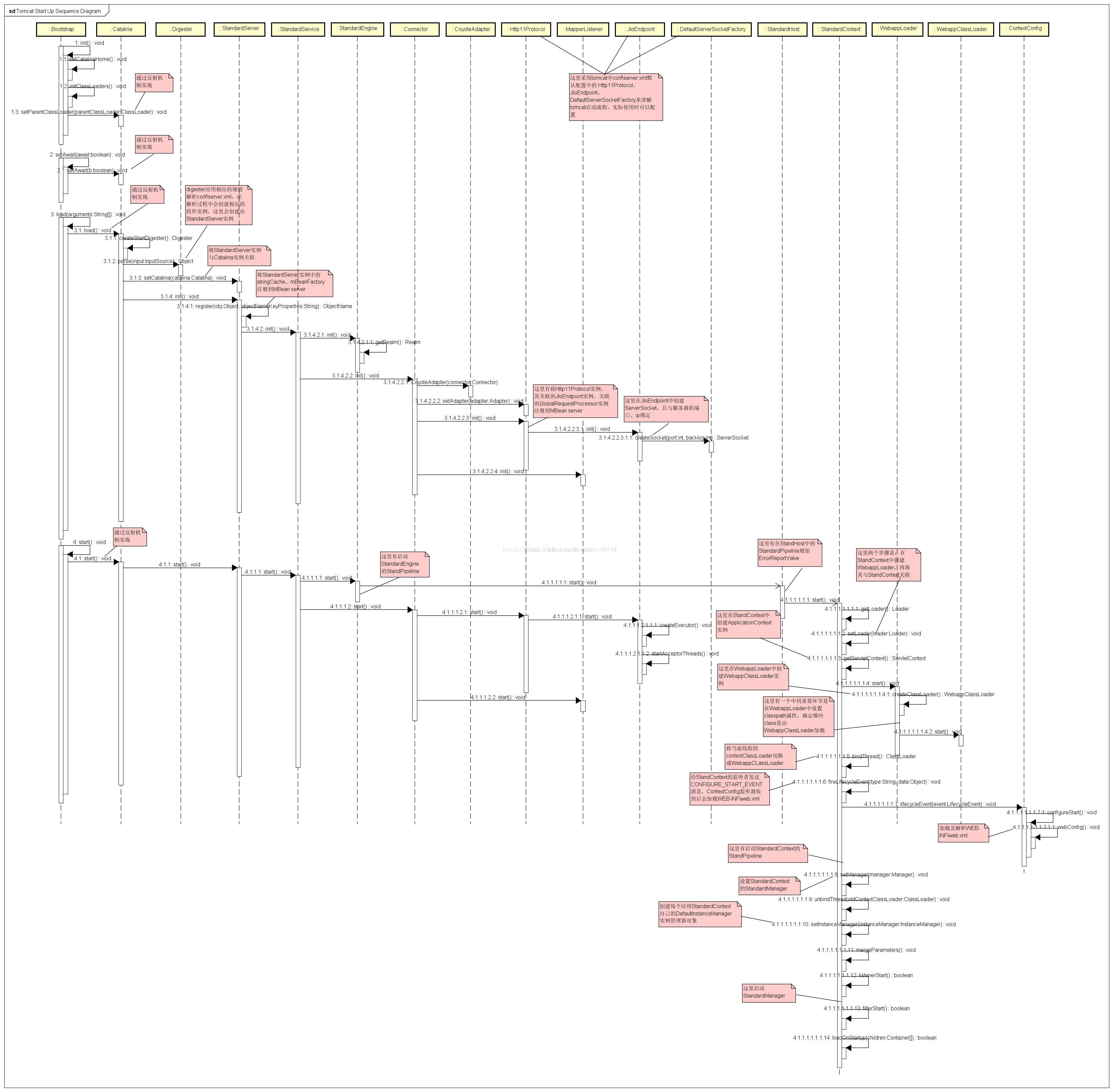Select the stringCache mBeanFactory MBean server note
Image resolution: width=1113 pixels, height=1092 pixels.
pyautogui.click(x=294, y=284)
